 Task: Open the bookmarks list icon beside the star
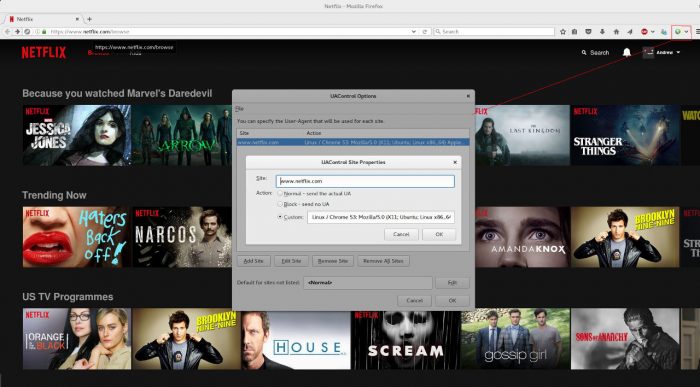(575, 32)
